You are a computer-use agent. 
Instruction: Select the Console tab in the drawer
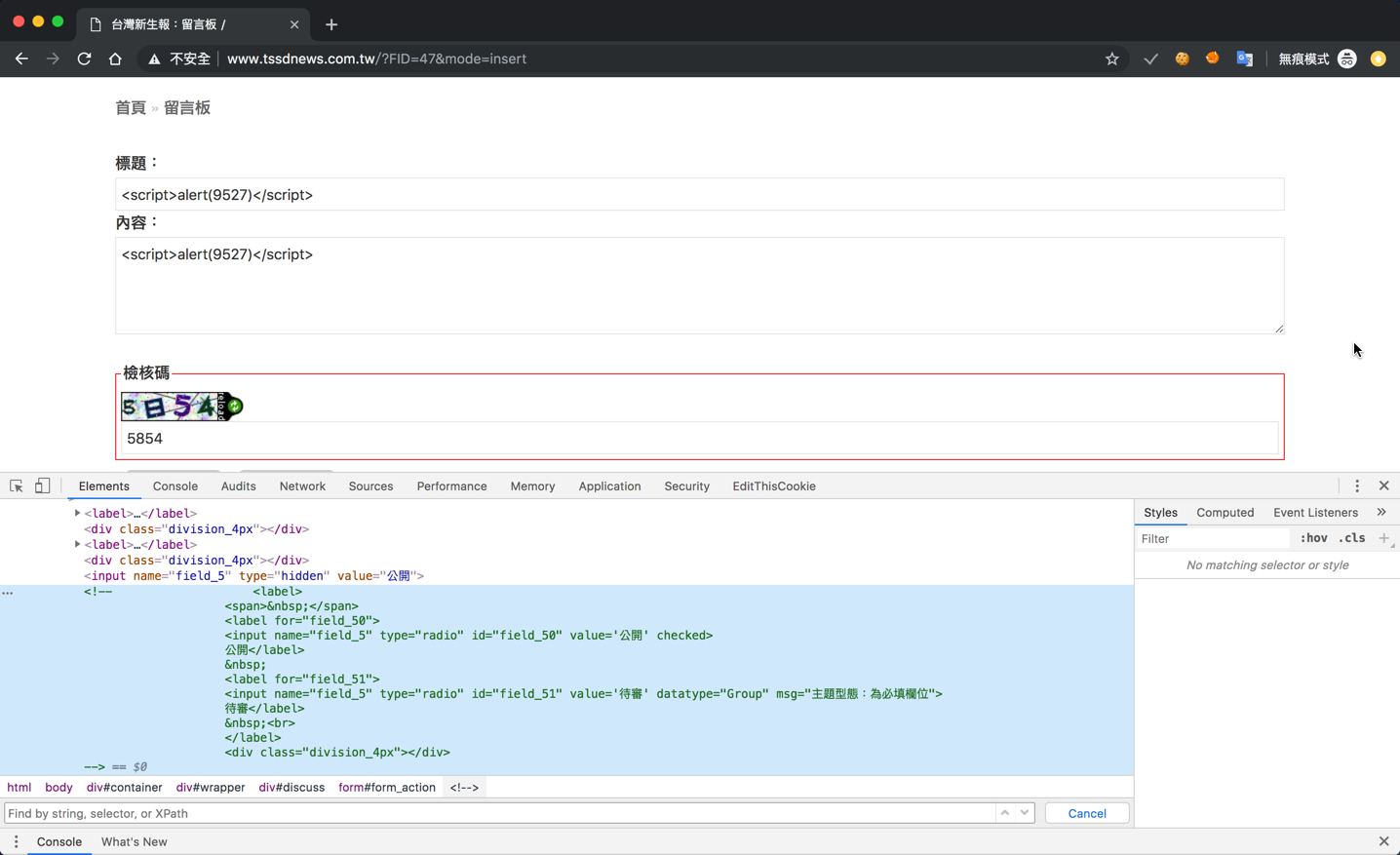59,842
